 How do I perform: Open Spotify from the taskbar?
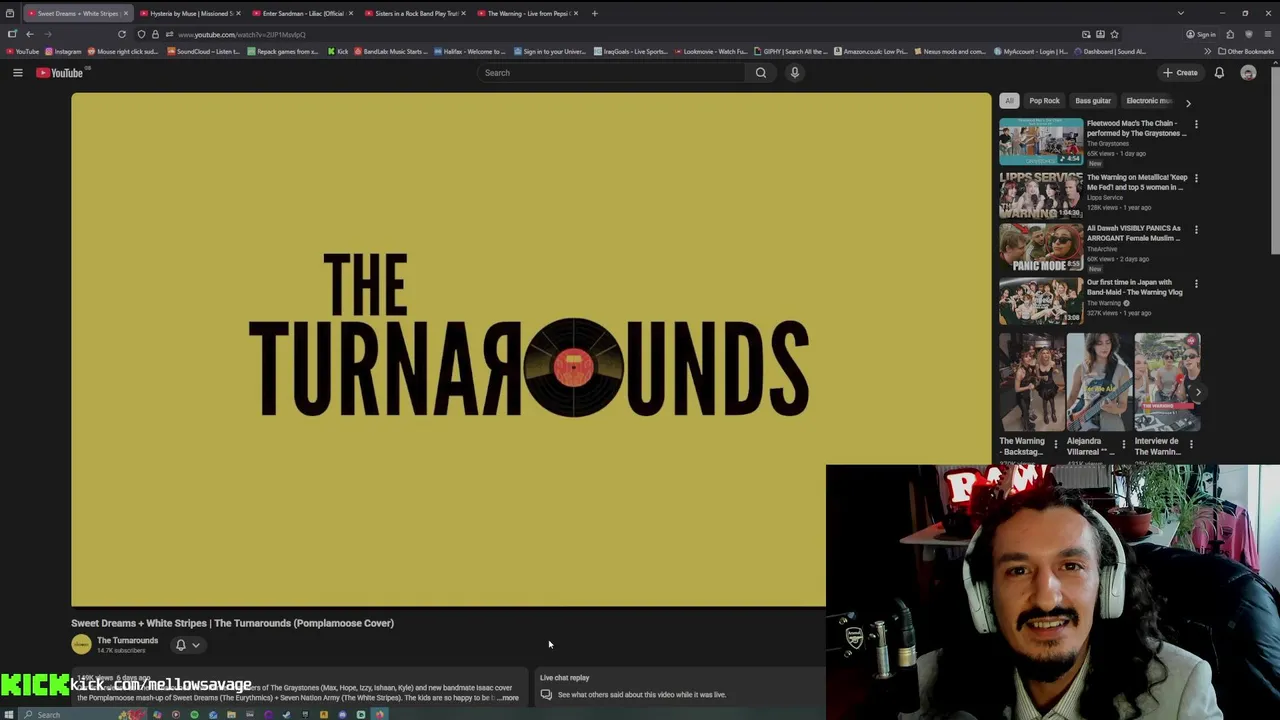point(194,714)
